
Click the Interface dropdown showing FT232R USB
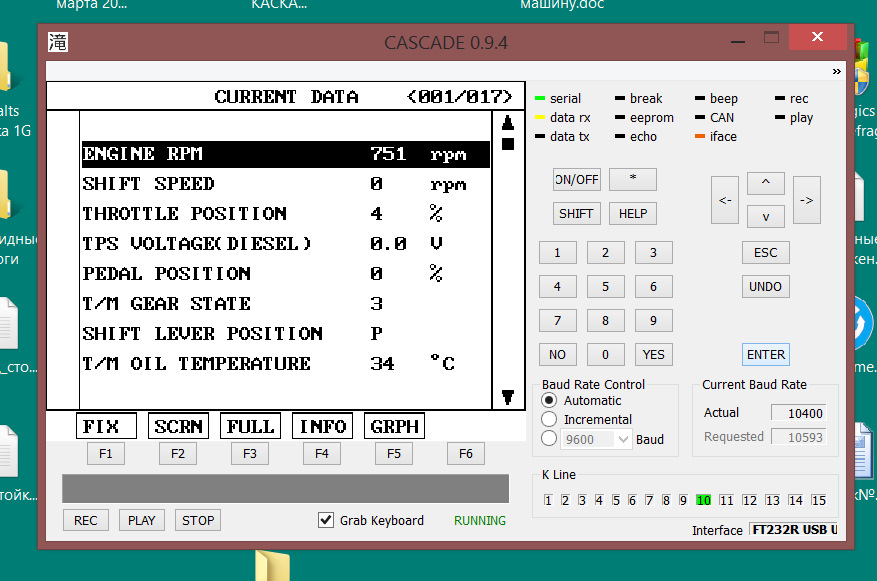tap(794, 530)
